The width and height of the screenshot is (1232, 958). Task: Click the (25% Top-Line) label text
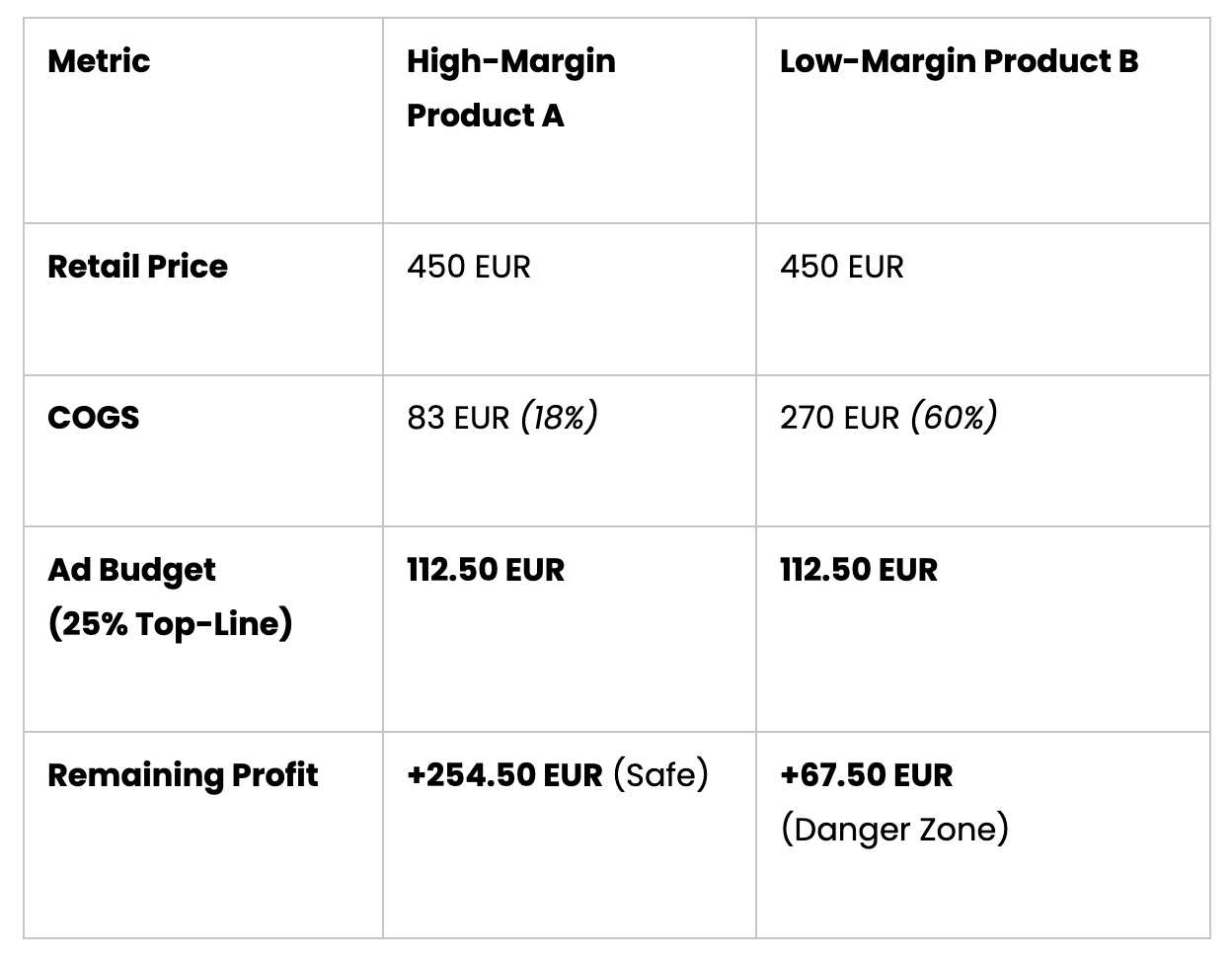point(170,624)
